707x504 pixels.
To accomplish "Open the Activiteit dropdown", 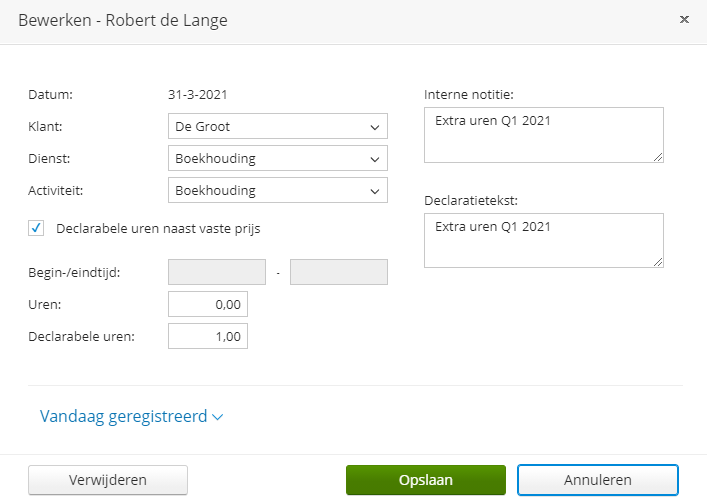I will click(278, 190).
